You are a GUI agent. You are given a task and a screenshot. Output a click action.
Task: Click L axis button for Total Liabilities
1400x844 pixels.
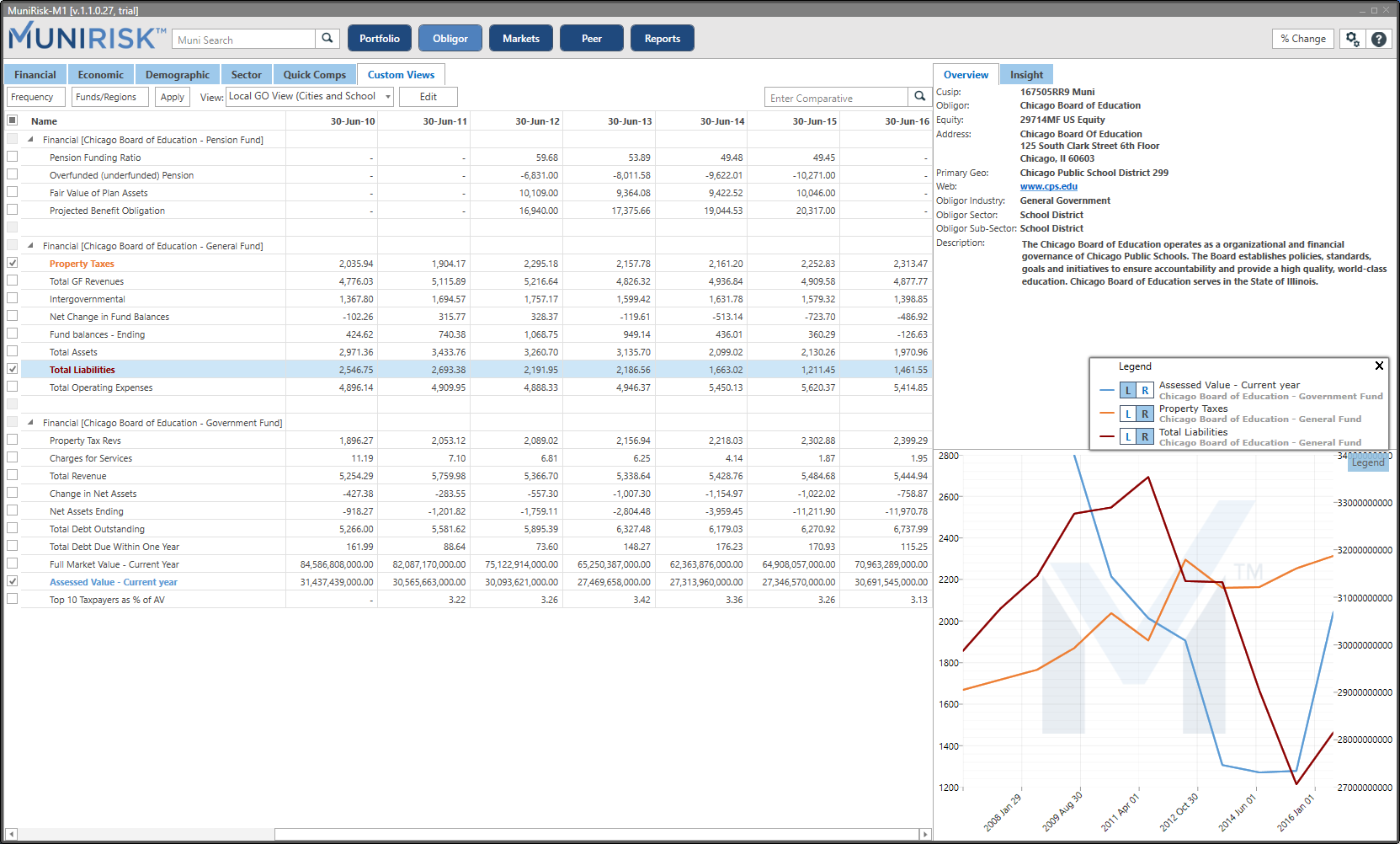[x=1128, y=436]
